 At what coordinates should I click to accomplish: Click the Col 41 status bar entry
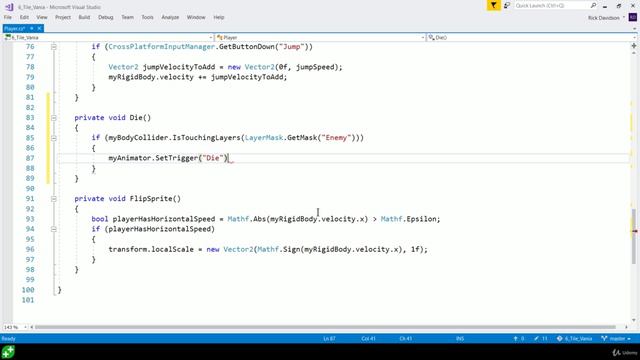368,338
